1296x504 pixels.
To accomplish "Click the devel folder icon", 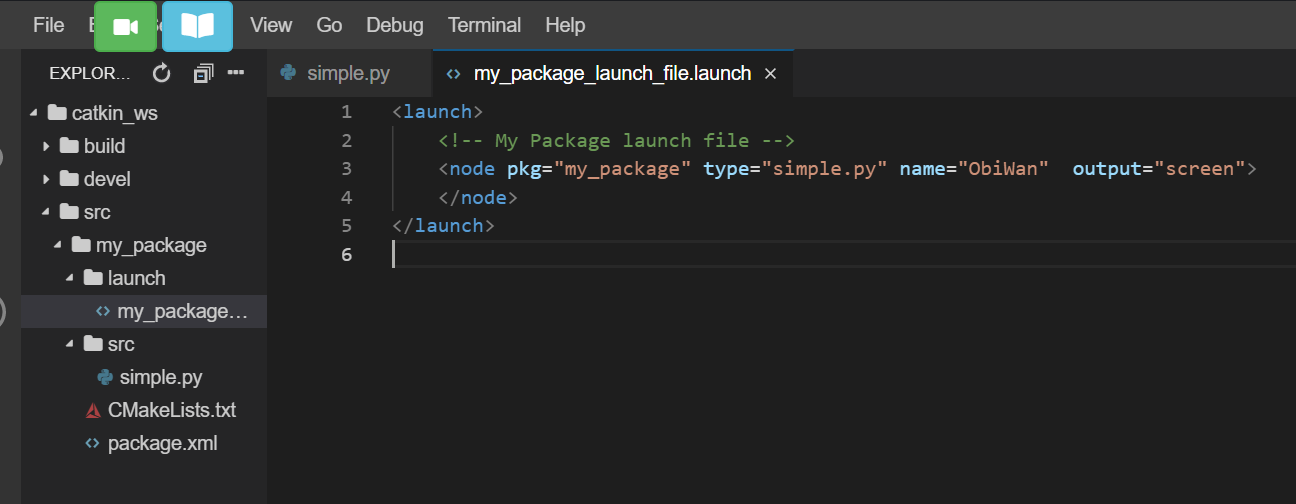I will coord(69,179).
